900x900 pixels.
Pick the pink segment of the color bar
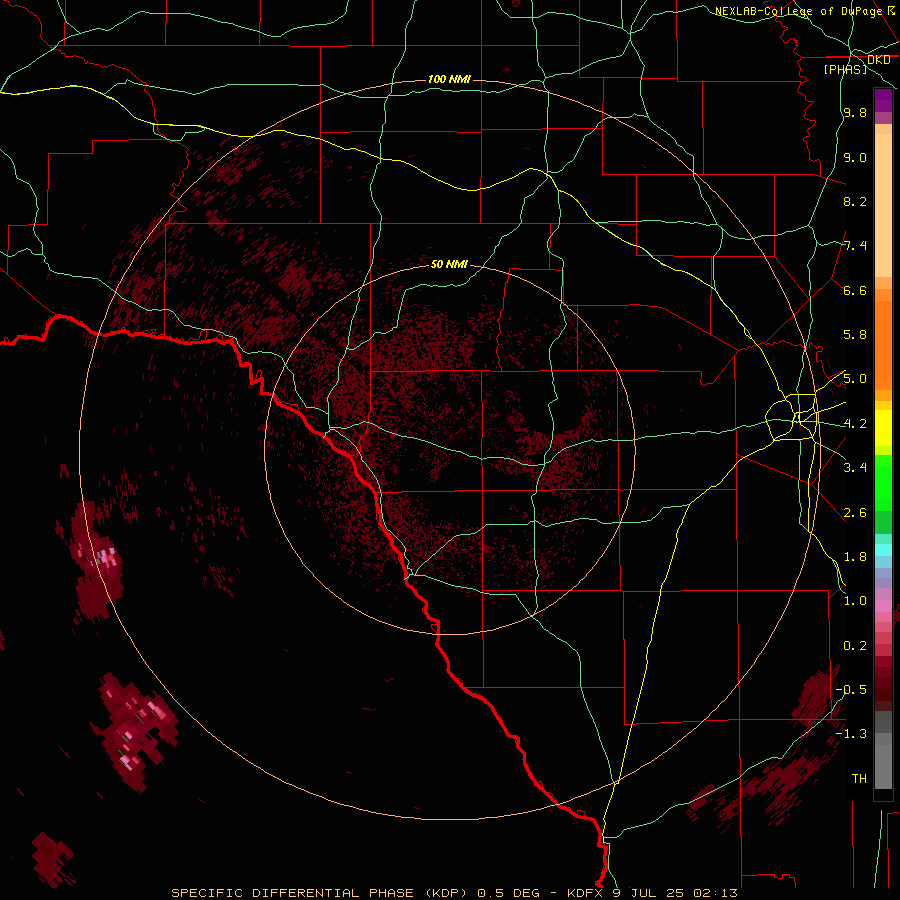pyautogui.click(x=883, y=606)
